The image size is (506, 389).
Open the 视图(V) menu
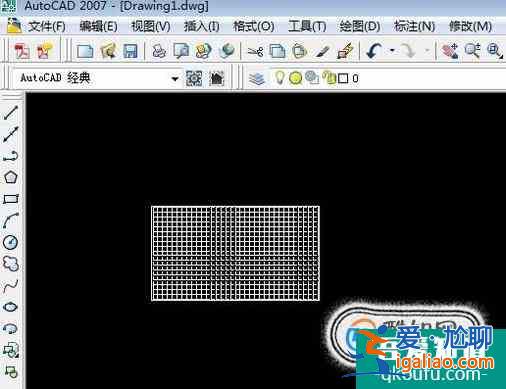click(x=151, y=26)
